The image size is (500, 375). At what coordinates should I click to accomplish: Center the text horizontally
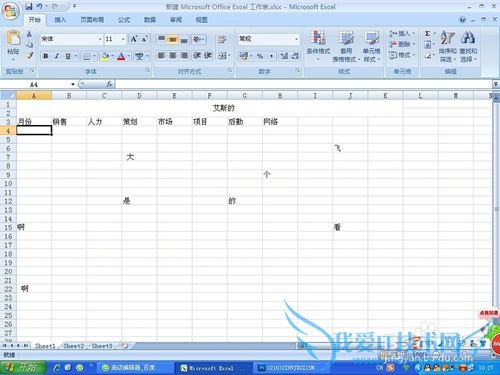coord(173,55)
